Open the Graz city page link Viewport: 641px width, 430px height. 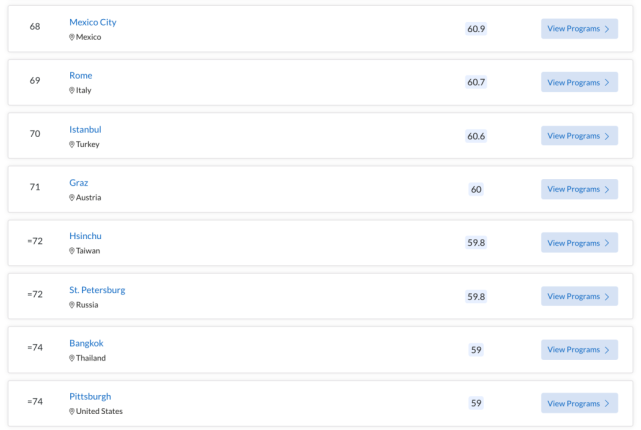click(x=78, y=183)
